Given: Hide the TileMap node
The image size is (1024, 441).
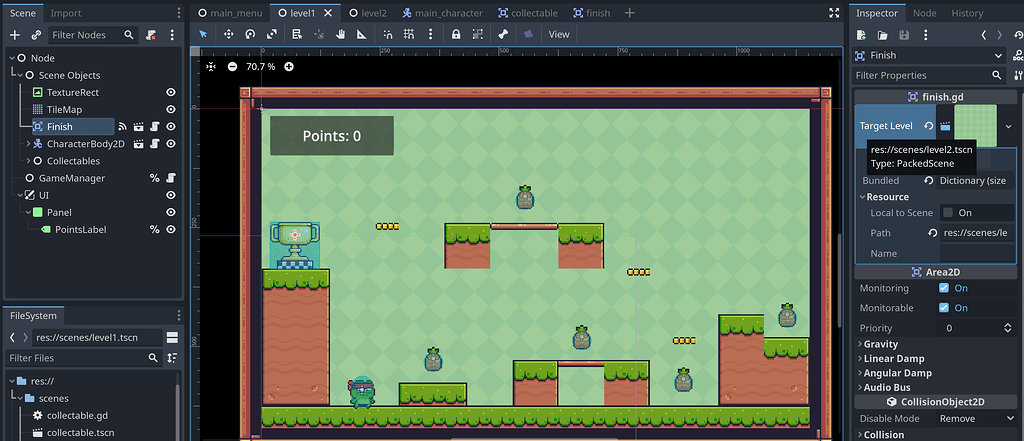Looking at the screenshot, I should (170, 110).
